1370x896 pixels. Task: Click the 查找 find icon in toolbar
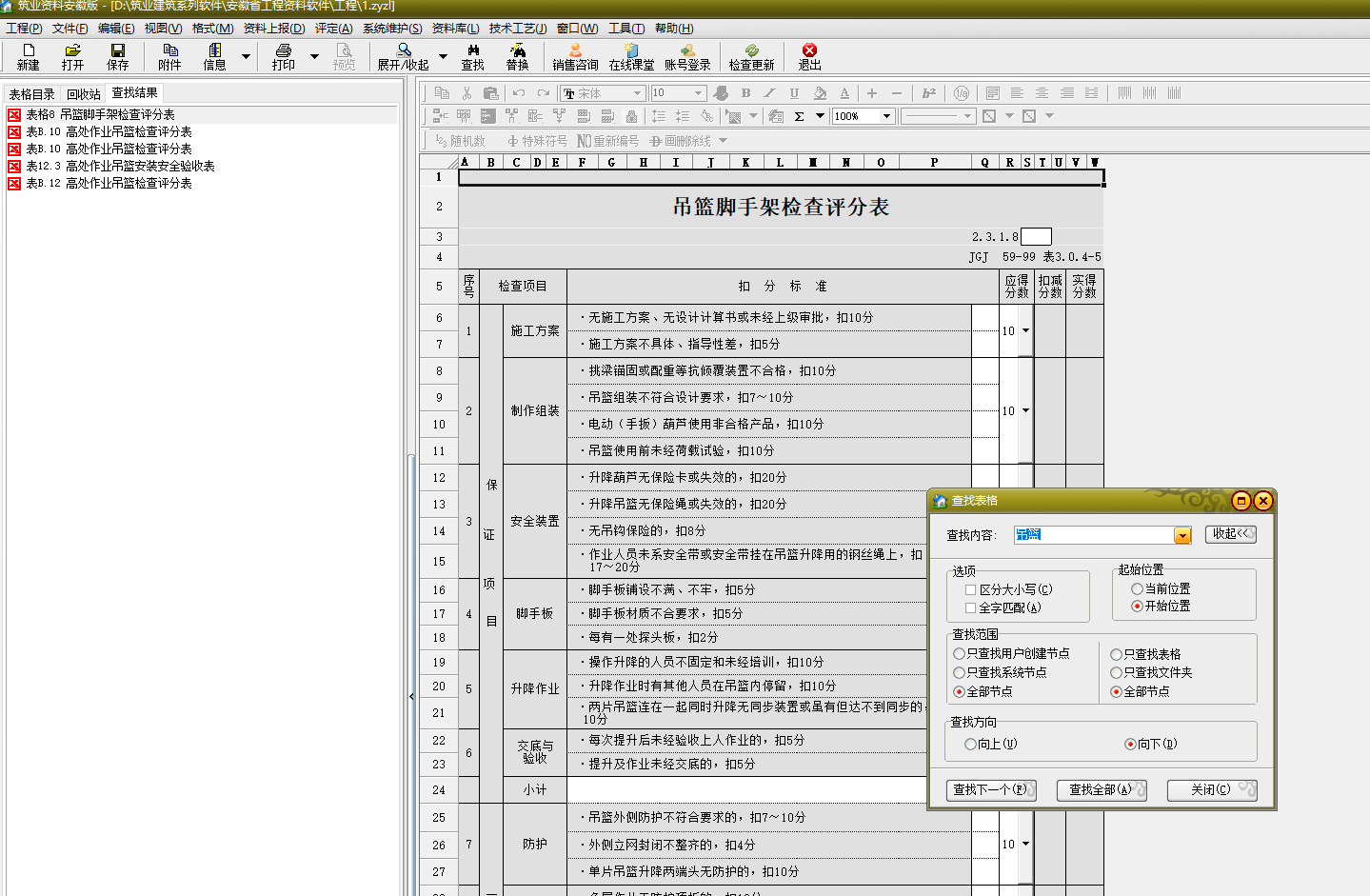[472, 57]
